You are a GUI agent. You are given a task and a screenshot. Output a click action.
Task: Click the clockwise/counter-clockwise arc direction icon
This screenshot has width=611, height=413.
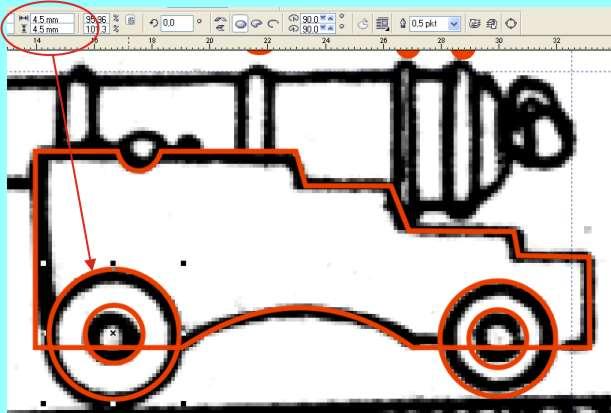coord(362,22)
